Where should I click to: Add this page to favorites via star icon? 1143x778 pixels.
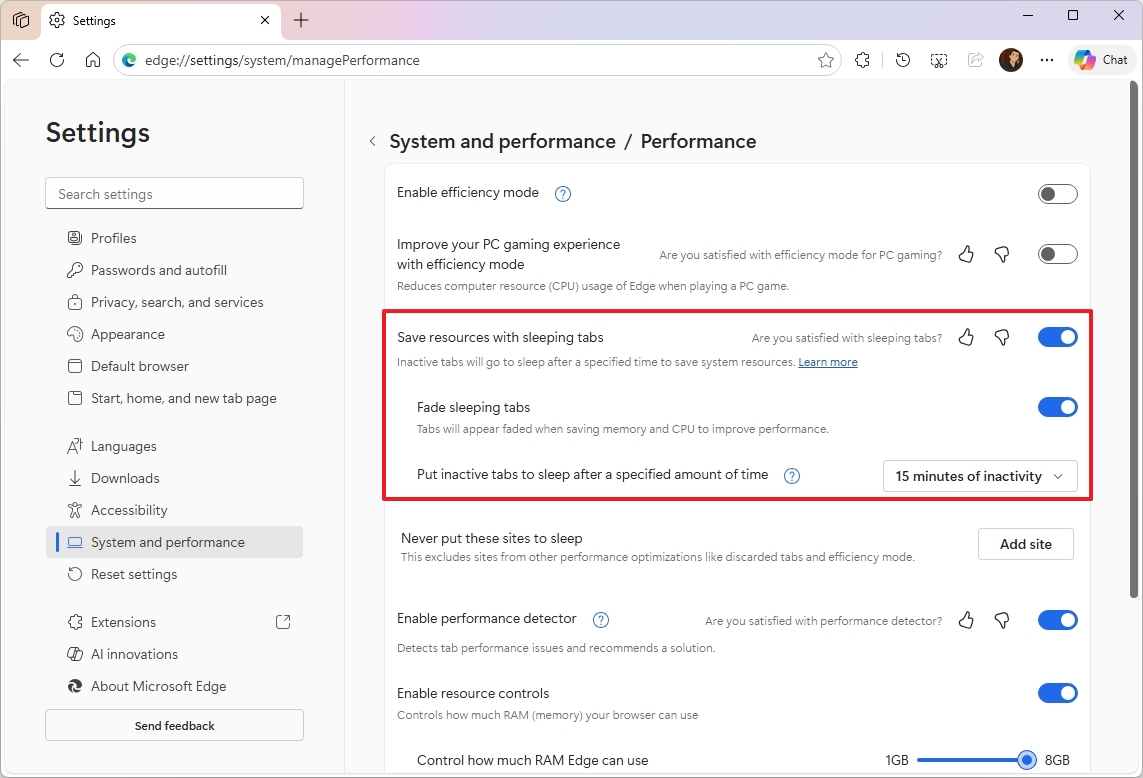click(x=825, y=60)
